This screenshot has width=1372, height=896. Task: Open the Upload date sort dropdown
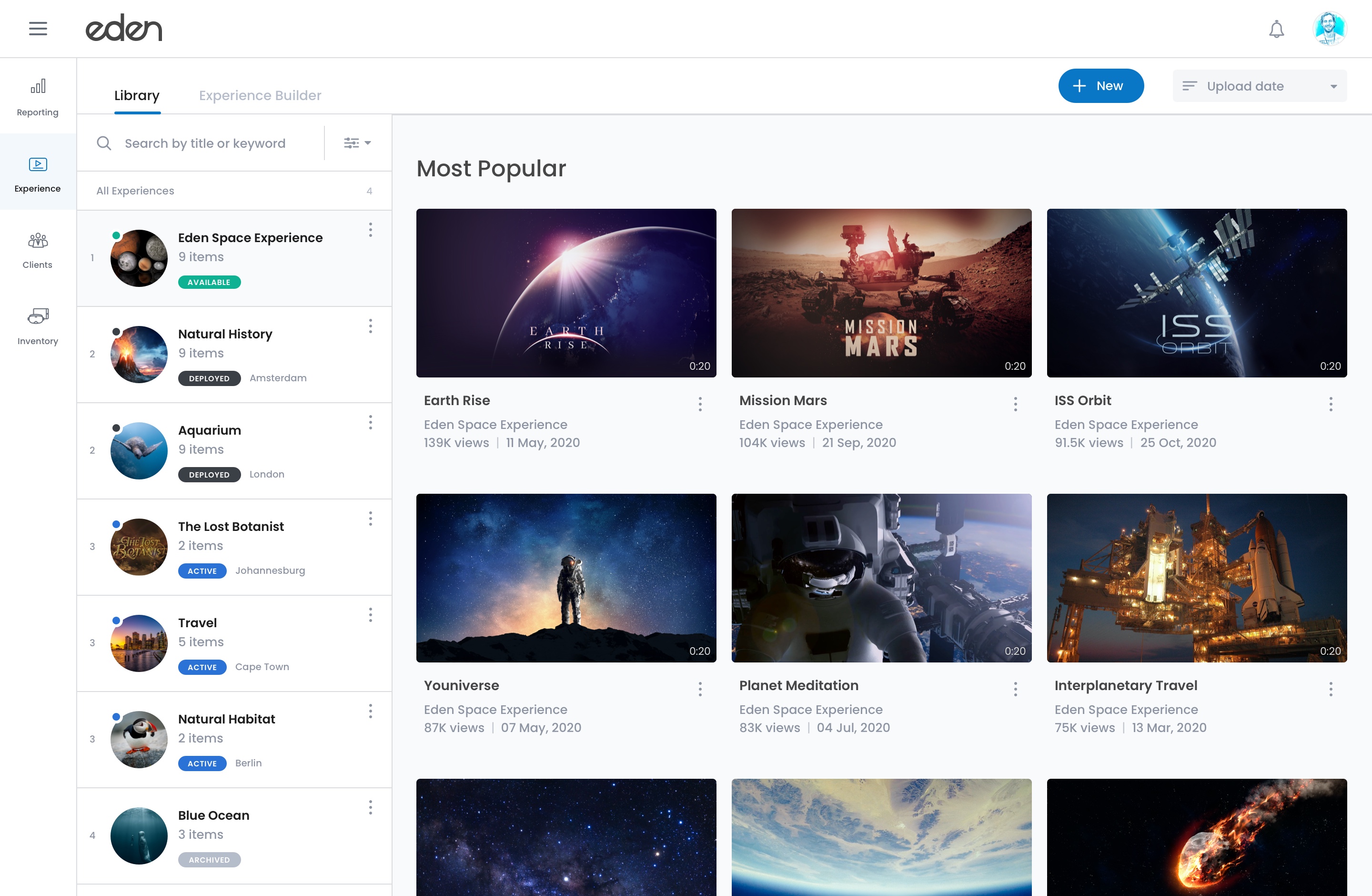tap(1260, 86)
